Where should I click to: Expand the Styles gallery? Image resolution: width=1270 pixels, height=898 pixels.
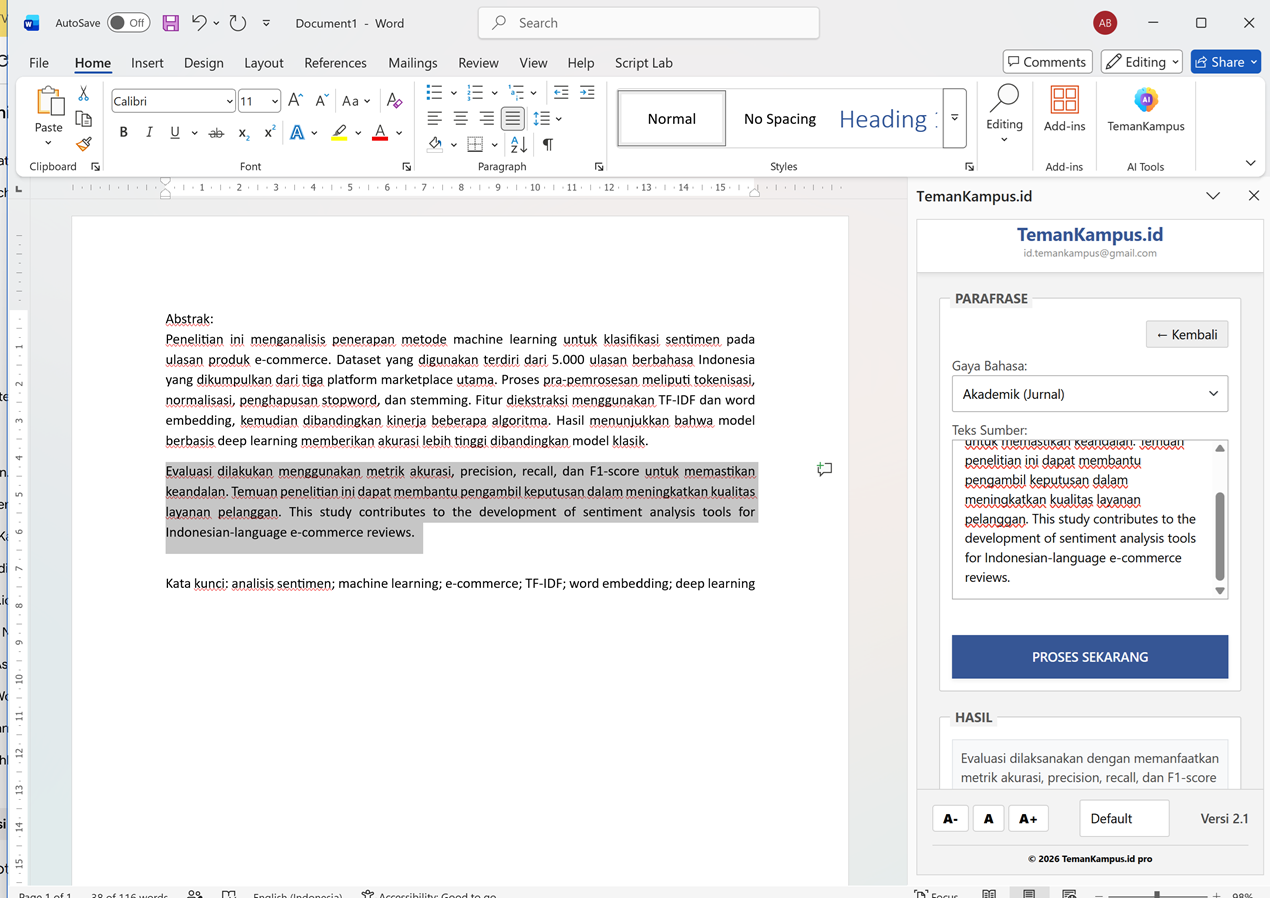point(954,118)
